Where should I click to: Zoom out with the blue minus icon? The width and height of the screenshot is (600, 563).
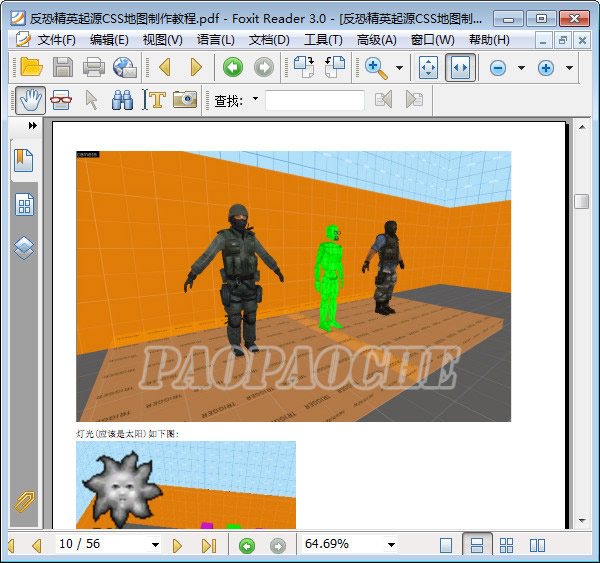[x=498, y=68]
